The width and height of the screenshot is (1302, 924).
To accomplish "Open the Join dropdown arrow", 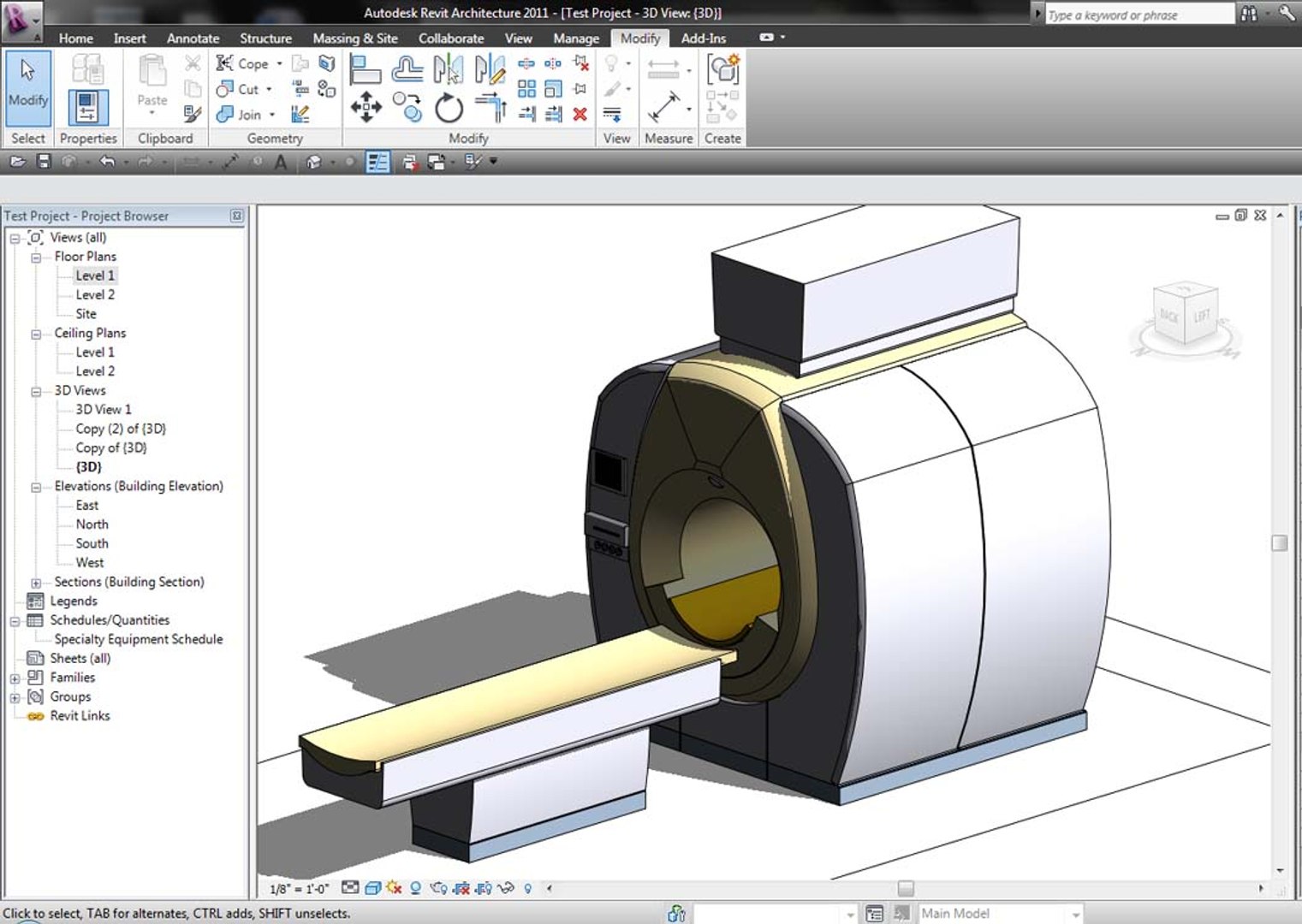I will (272, 115).
